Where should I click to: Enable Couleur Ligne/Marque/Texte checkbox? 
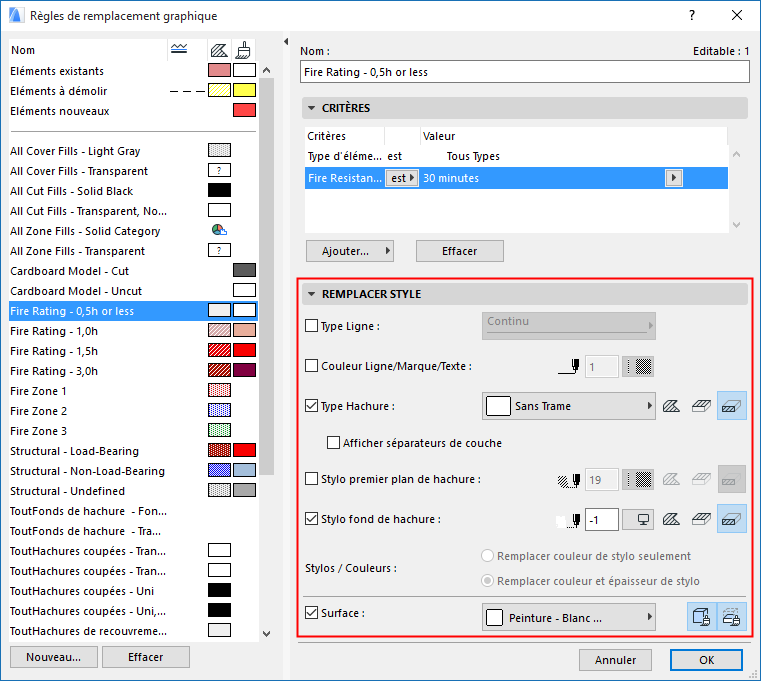311,365
